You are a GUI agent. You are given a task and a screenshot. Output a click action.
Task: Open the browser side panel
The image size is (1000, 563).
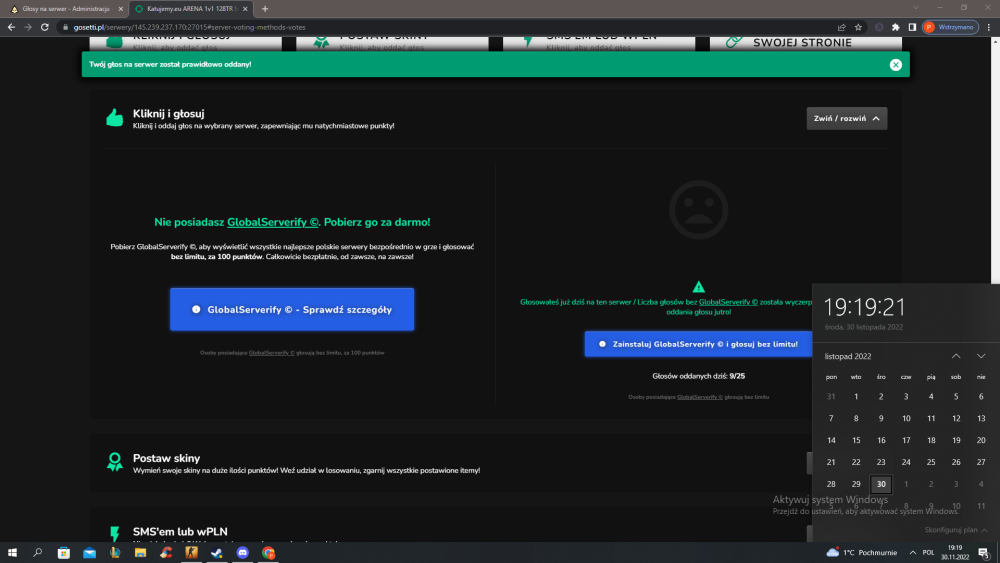912,27
